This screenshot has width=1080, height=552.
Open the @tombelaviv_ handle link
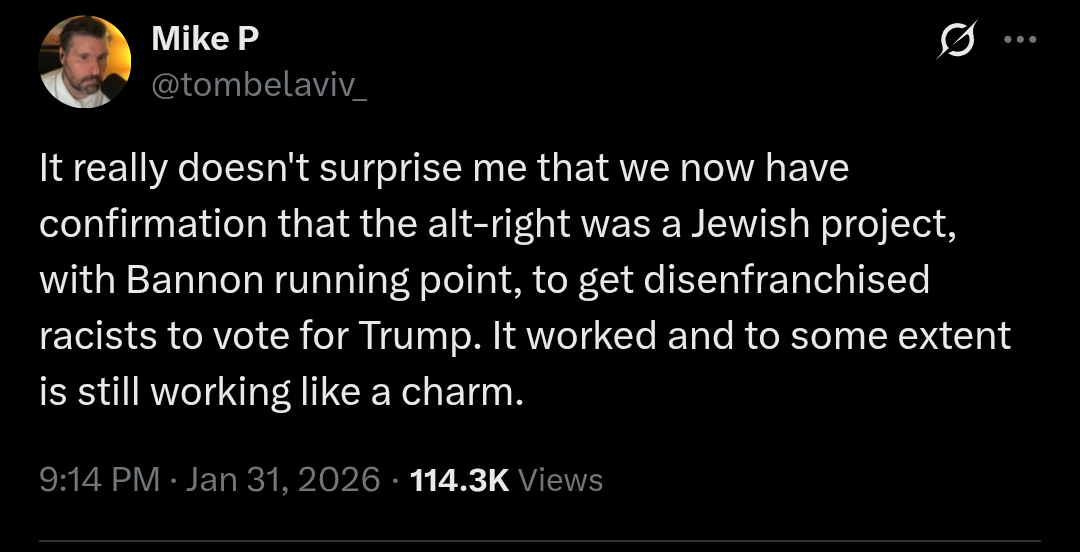[x=259, y=87]
